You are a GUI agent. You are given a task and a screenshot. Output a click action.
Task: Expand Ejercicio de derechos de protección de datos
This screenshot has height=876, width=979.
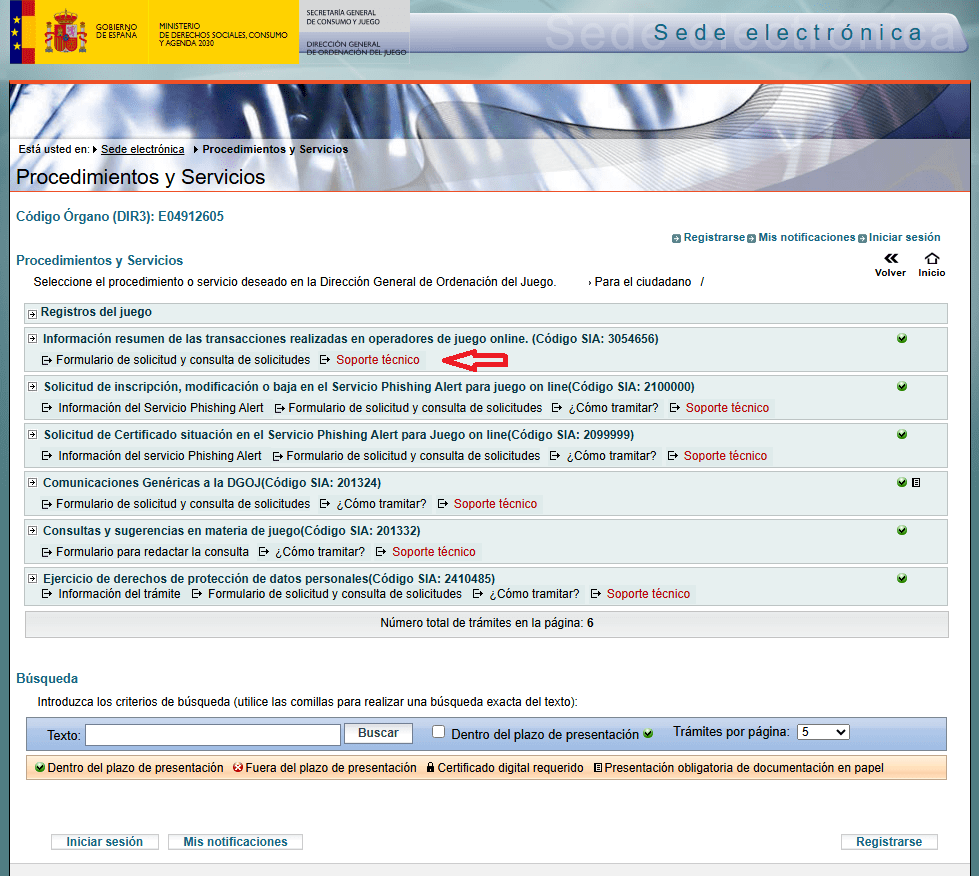point(33,579)
